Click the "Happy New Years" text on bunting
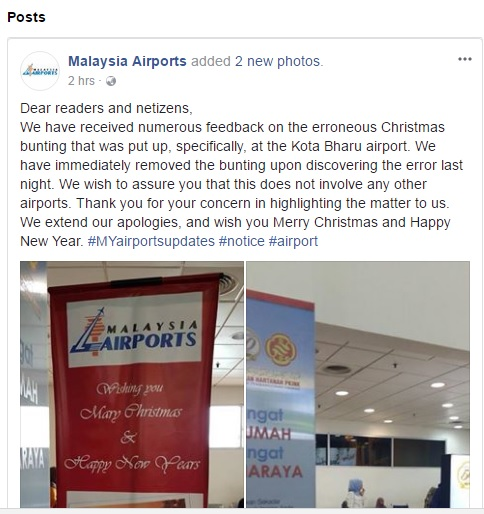484x514 pixels. [x=132, y=464]
